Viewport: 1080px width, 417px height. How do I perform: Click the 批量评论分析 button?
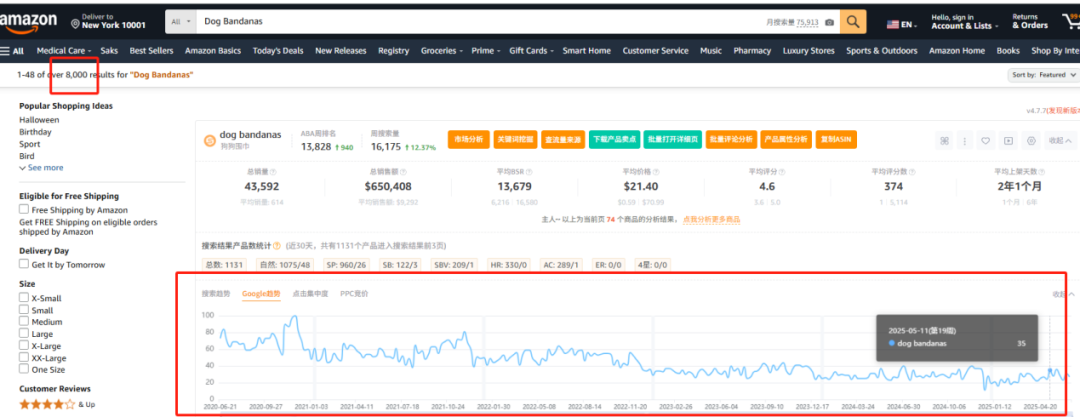tap(730, 139)
